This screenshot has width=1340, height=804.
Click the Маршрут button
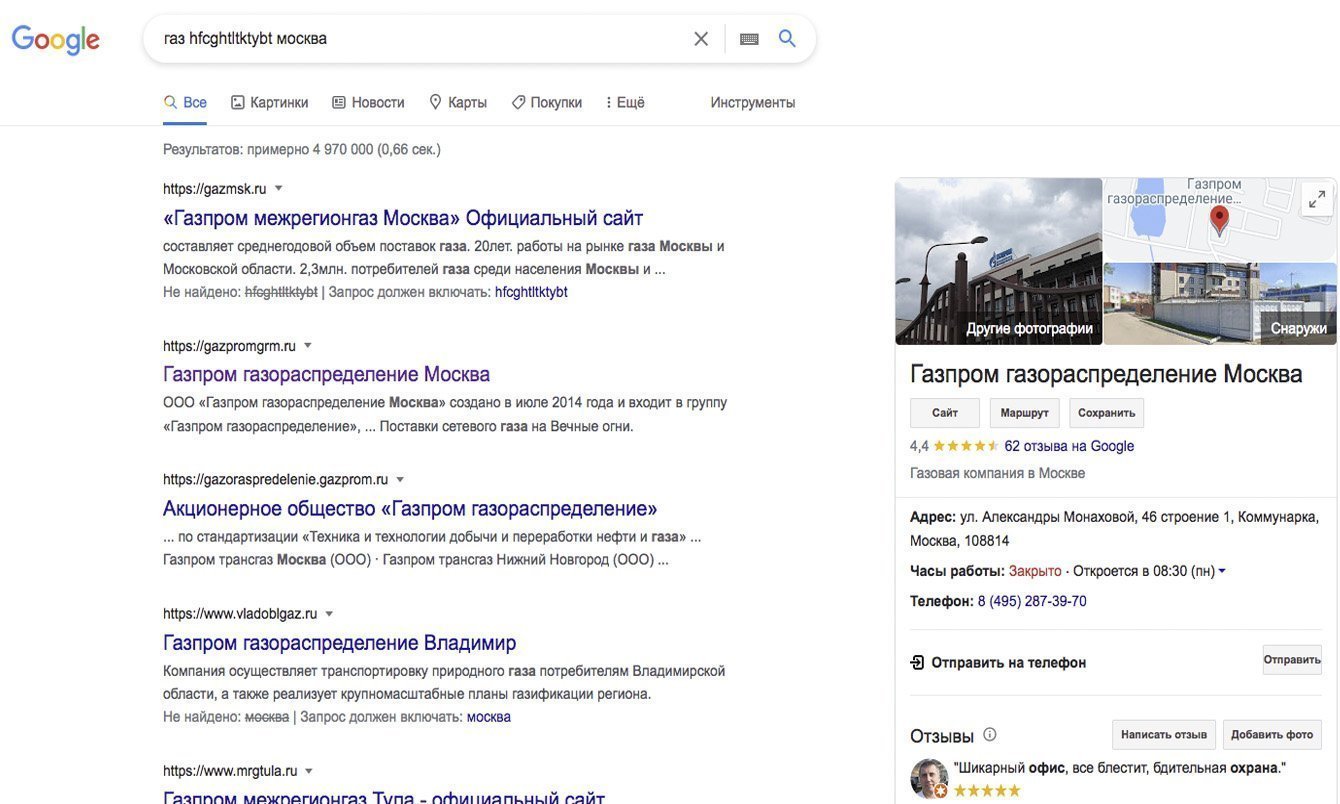pyautogui.click(x=1025, y=413)
